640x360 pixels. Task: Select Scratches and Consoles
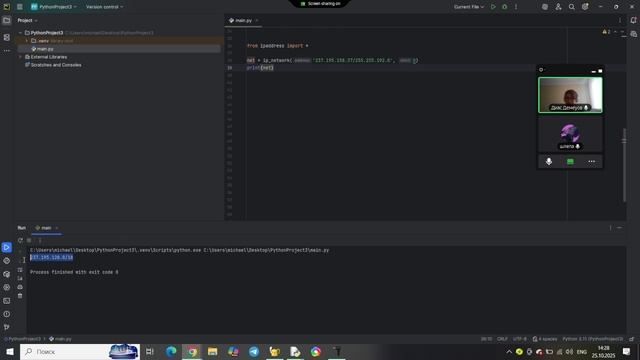(x=53, y=65)
